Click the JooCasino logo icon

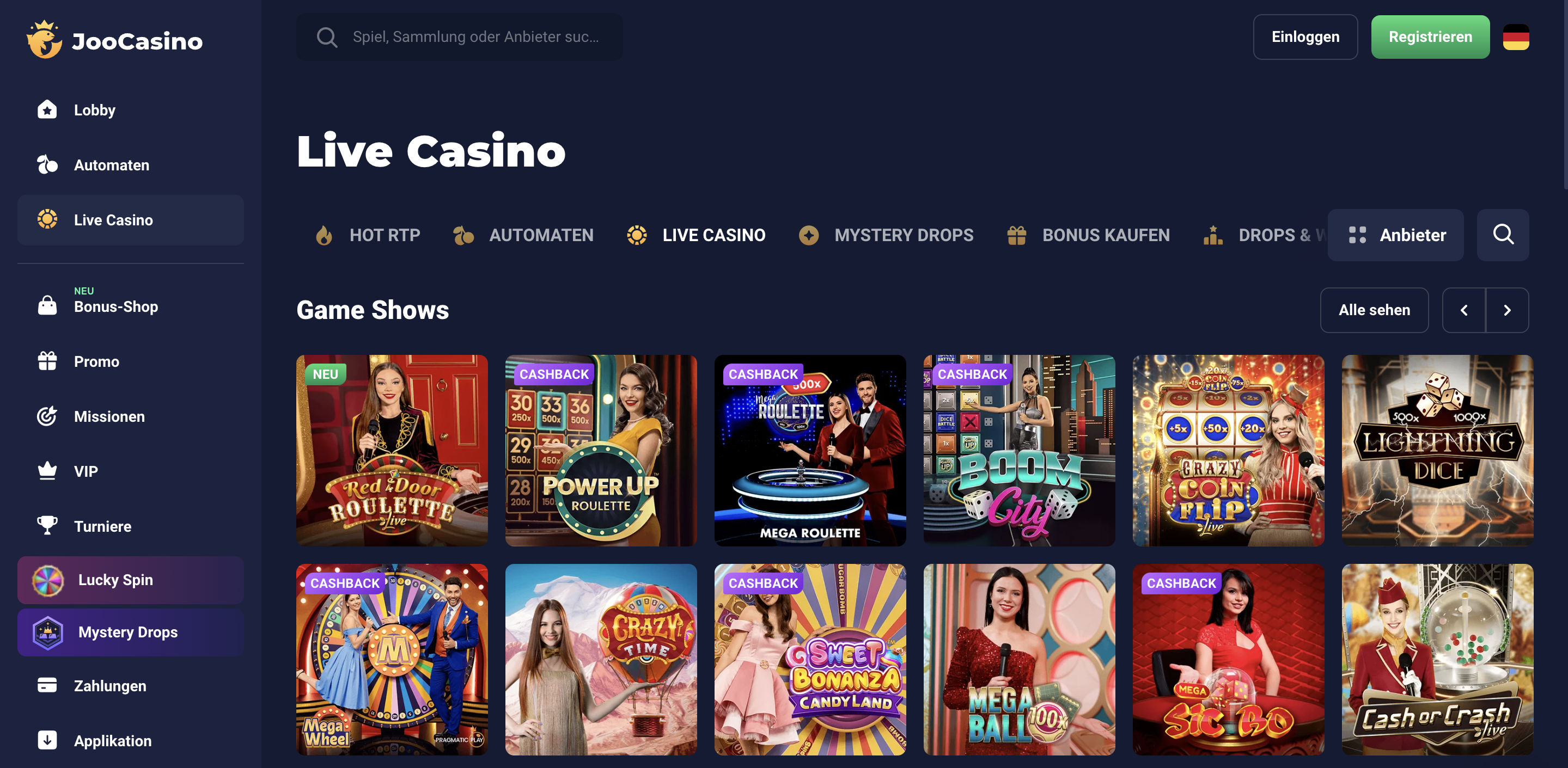44,40
